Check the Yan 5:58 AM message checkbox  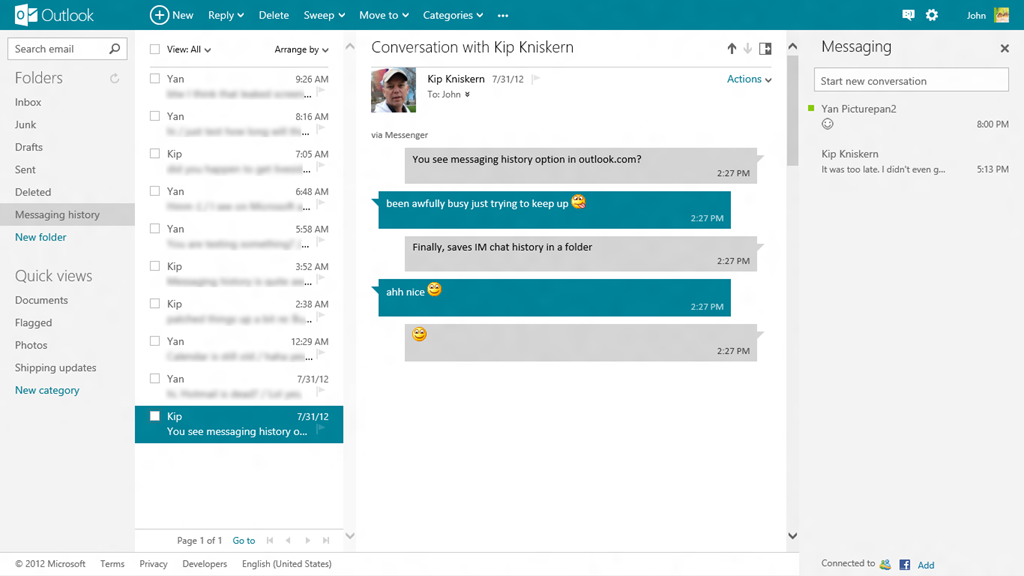pyautogui.click(x=155, y=229)
